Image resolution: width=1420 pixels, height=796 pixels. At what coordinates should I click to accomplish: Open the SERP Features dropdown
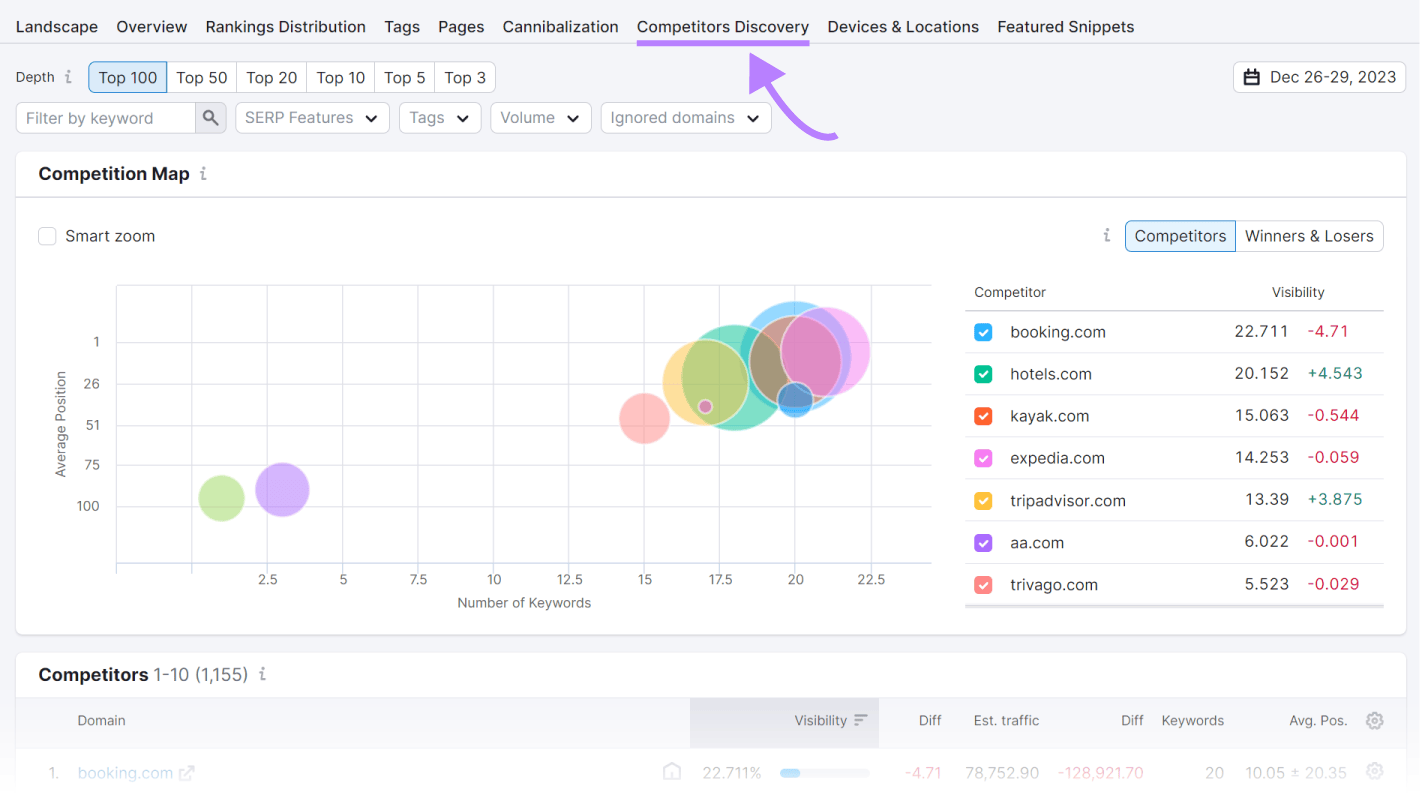312,117
